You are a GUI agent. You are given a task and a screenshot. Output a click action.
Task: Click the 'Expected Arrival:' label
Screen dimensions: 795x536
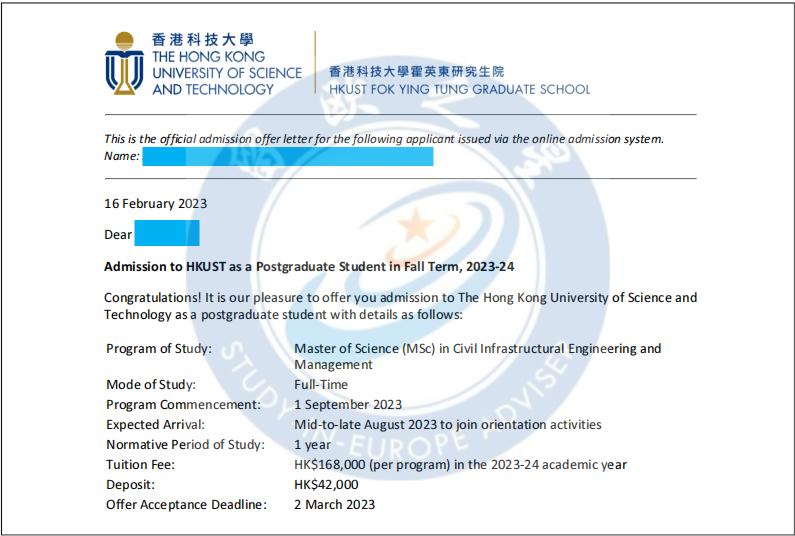tap(155, 424)
